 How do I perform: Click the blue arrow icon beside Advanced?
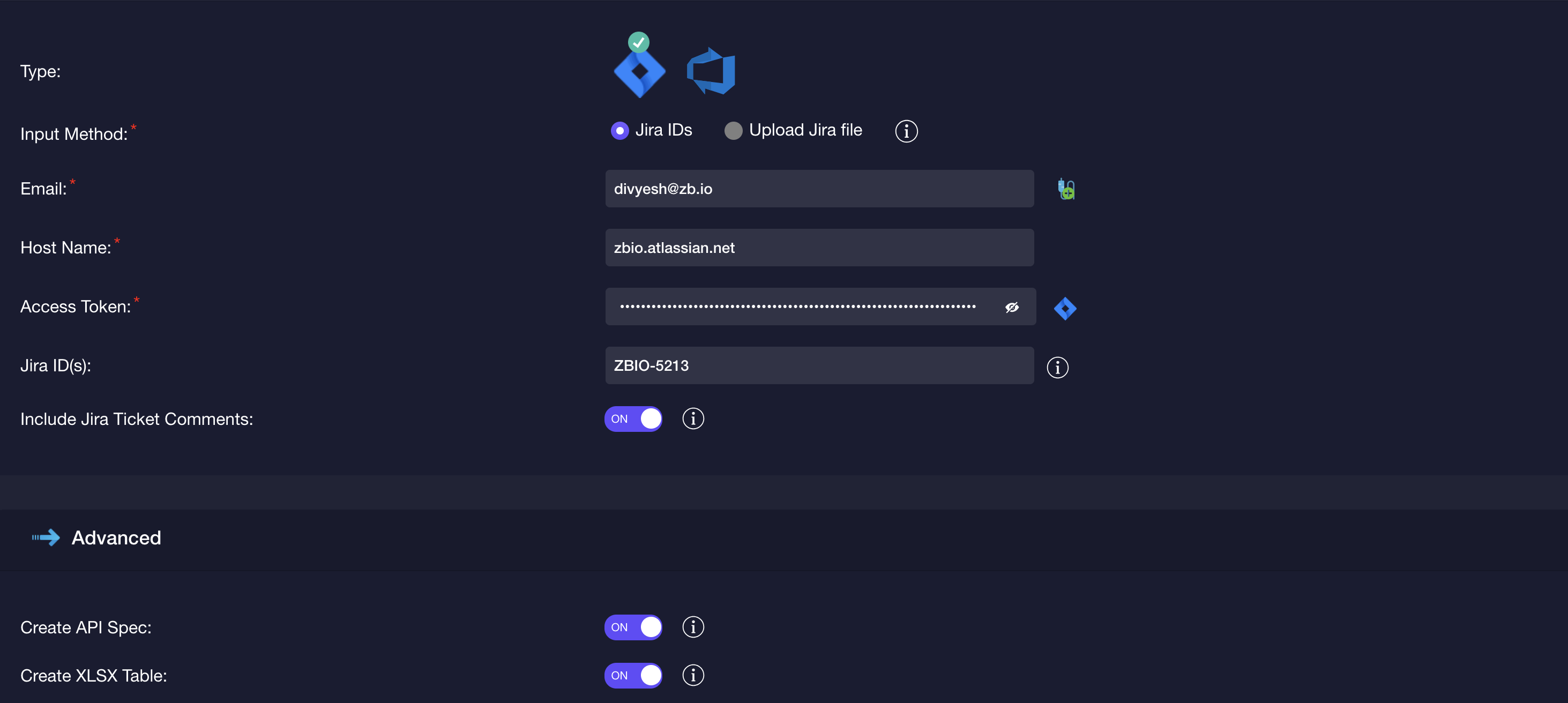coord(46,537)
